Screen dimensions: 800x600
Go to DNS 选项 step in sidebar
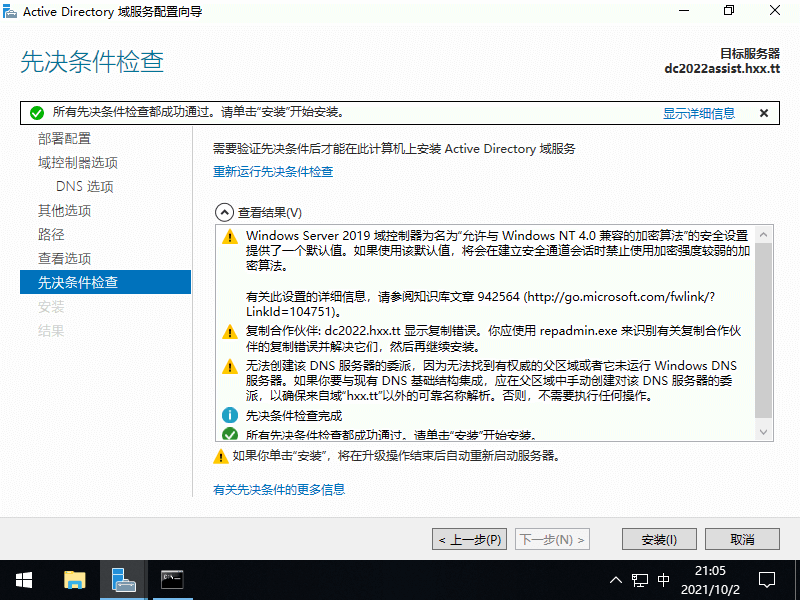click(85, 187)
